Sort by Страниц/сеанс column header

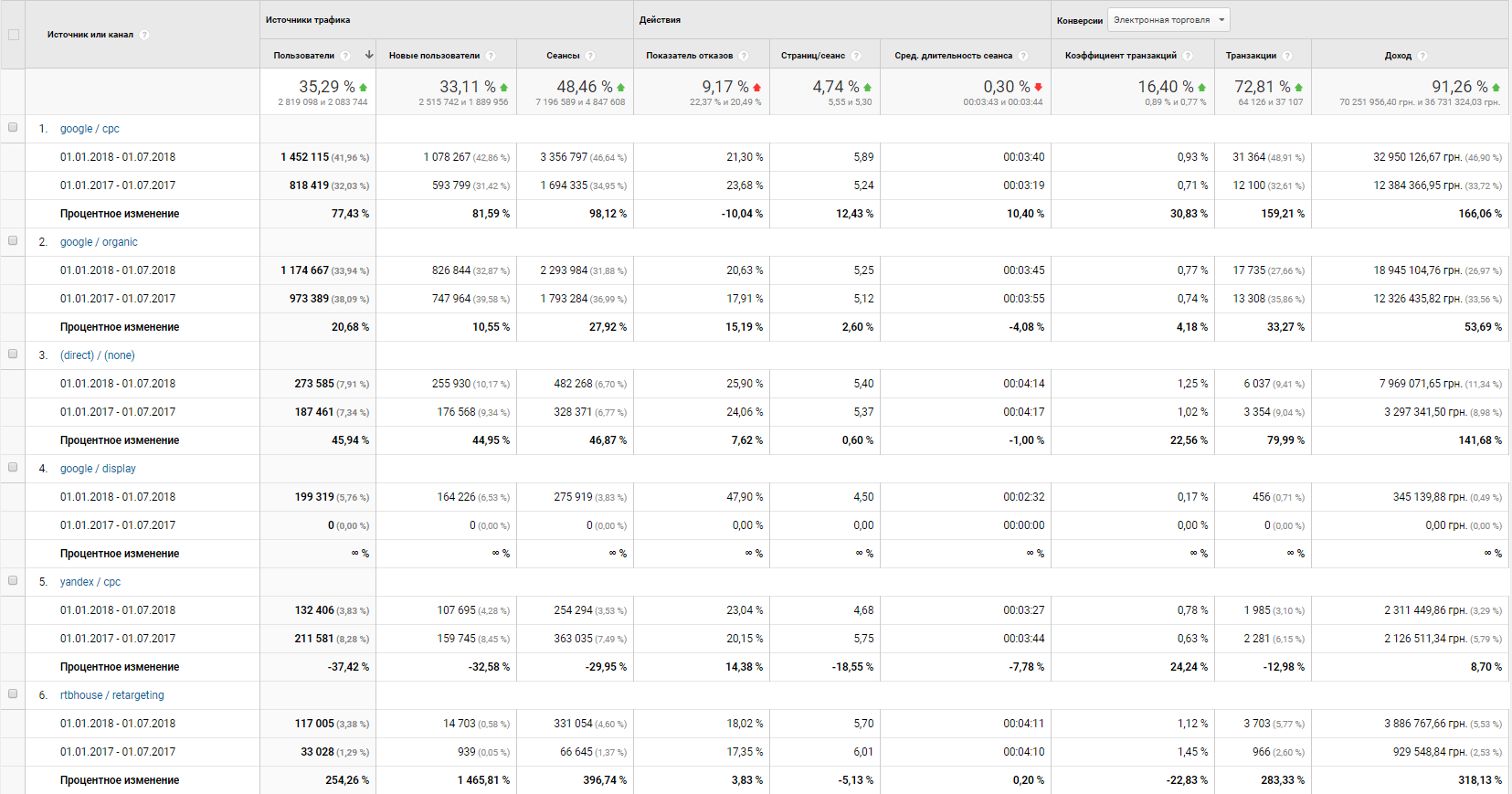[x=813, y=56]
